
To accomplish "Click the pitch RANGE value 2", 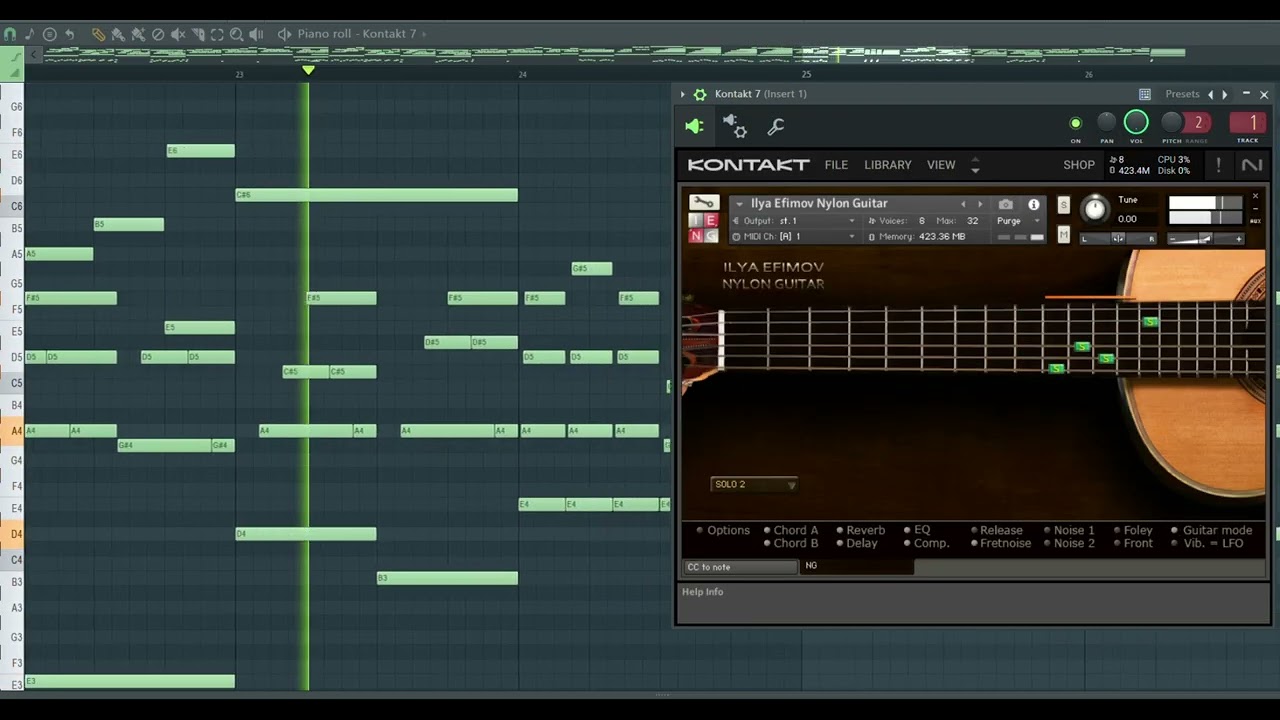I will coord(1198,123).
